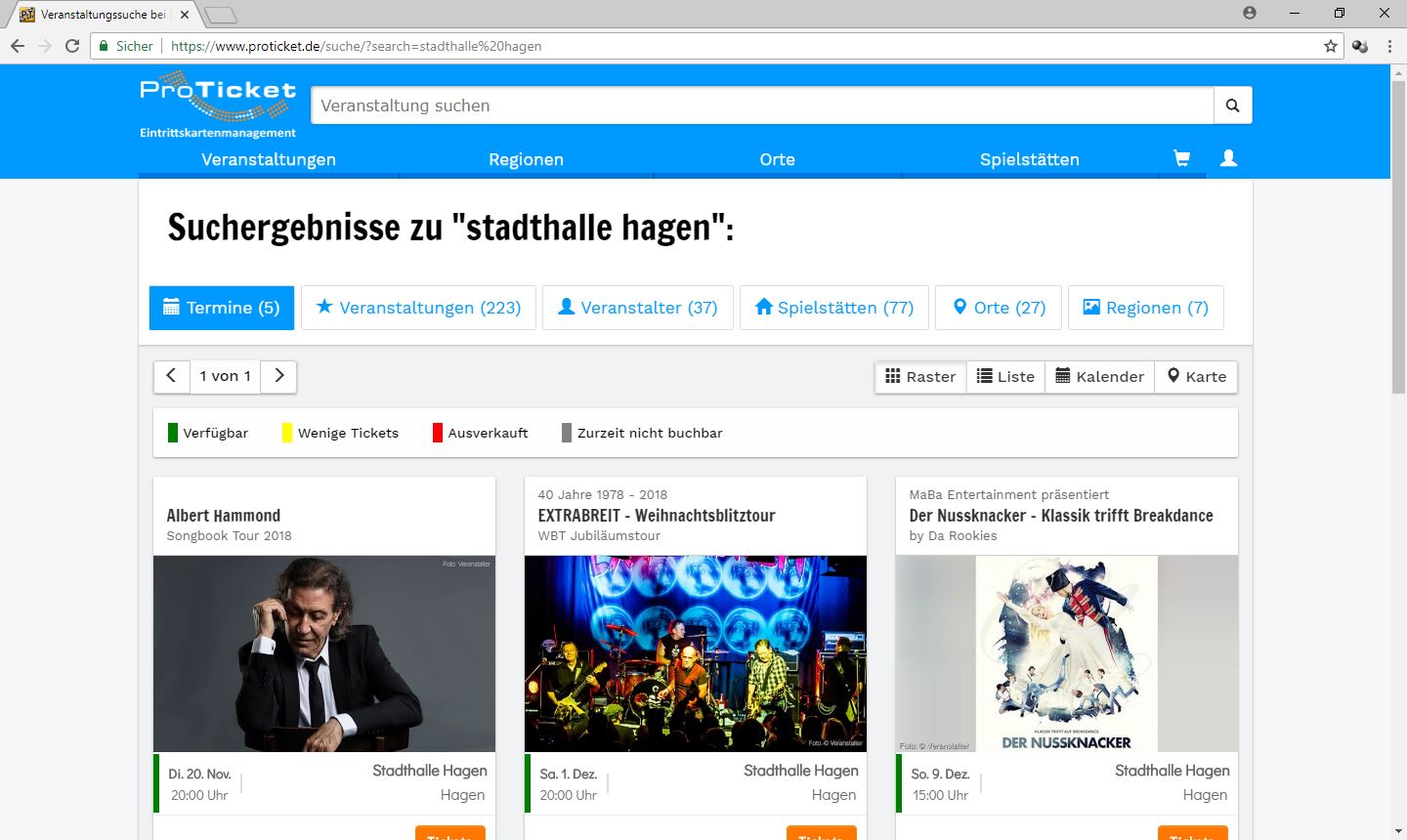Image resolution: width=1407 pixels, height=840 pixels.
Task: Select the Termine (5) tab
Action: click(x=222, y=308)
